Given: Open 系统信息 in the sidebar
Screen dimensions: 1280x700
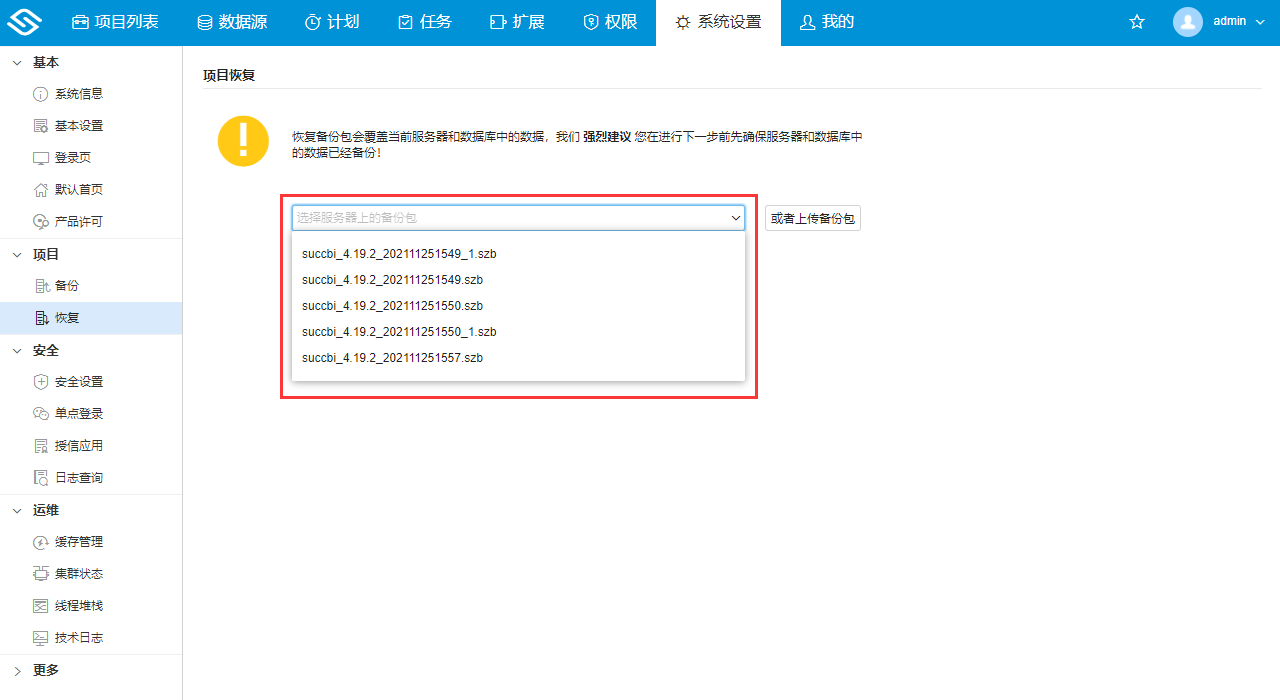Looking at the screenshot, I should click(78, 94).
